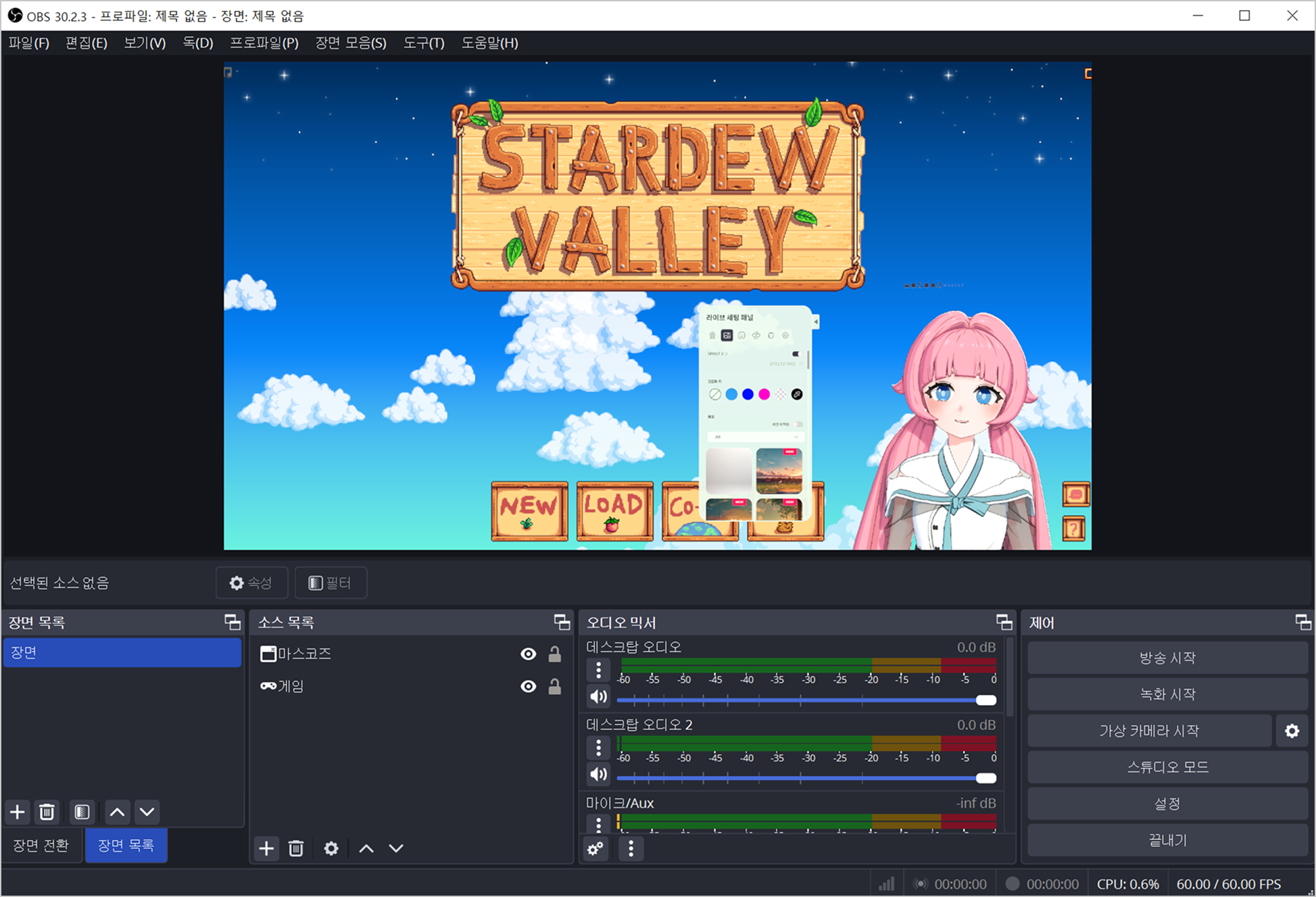Click the 필터 filters button
Image resolution: width=1316 pixels, height=897 pixels.
[331, 583]
